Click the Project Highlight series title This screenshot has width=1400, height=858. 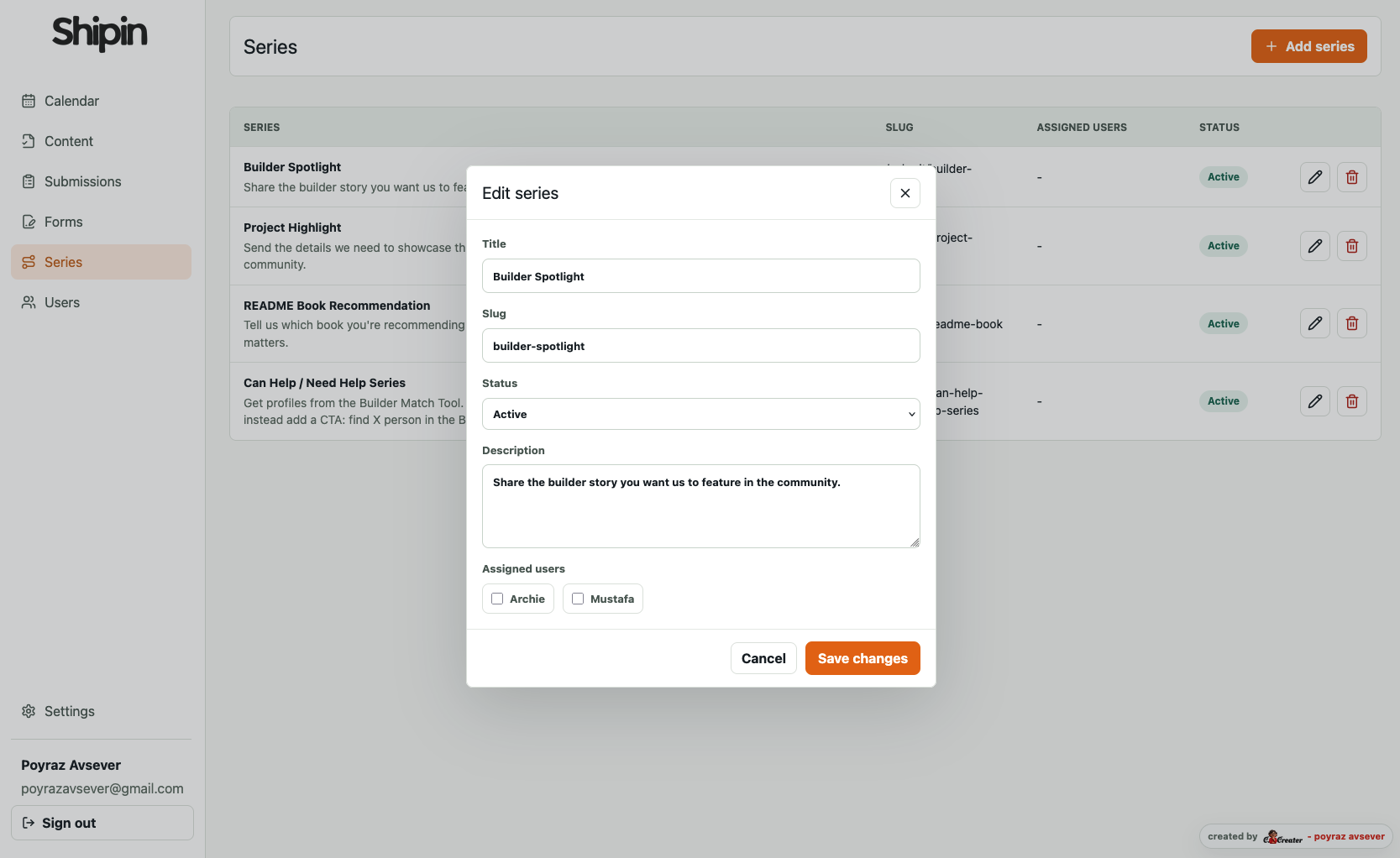pyautogui.click(x=292, y=228)
